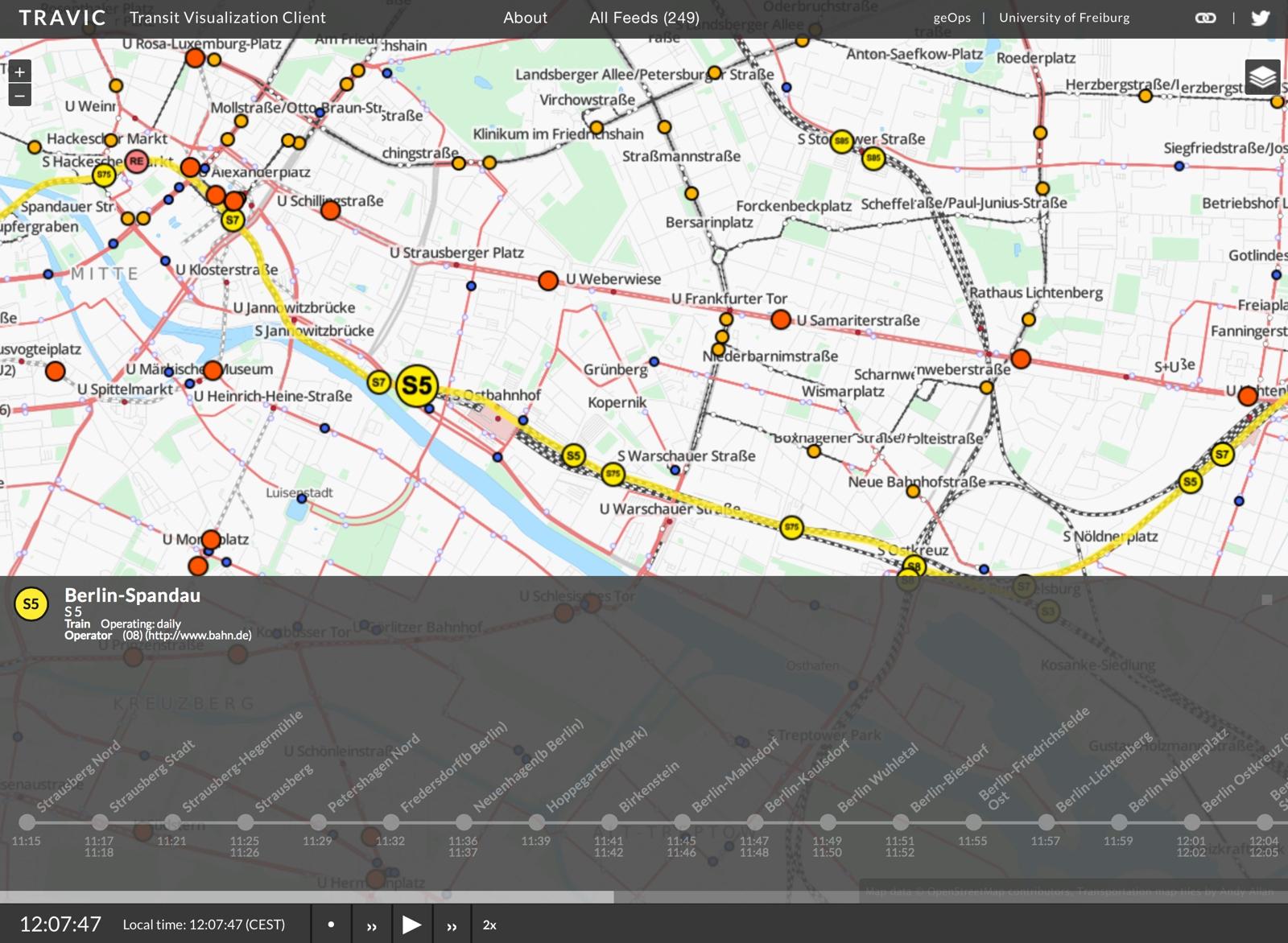Select Strausberg Stadt stop on timeline

pos(99,822)
